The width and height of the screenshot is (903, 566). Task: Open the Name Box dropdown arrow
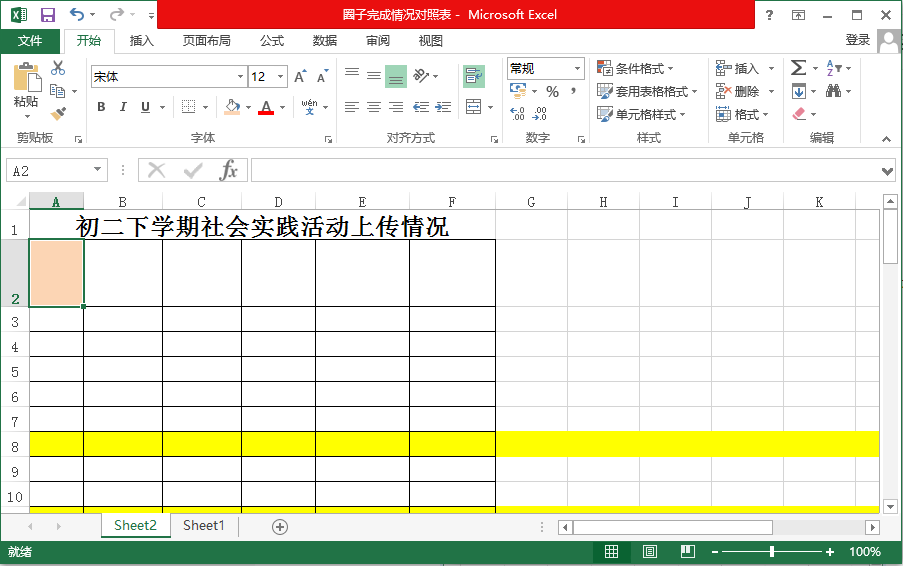coord(97,169)
